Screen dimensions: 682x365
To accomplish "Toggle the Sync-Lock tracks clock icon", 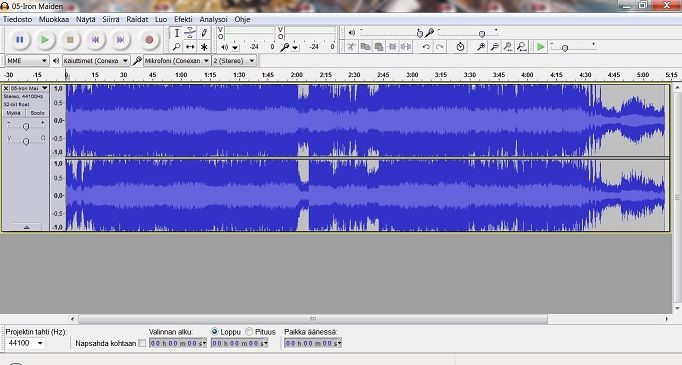I will tap(460, 47).
